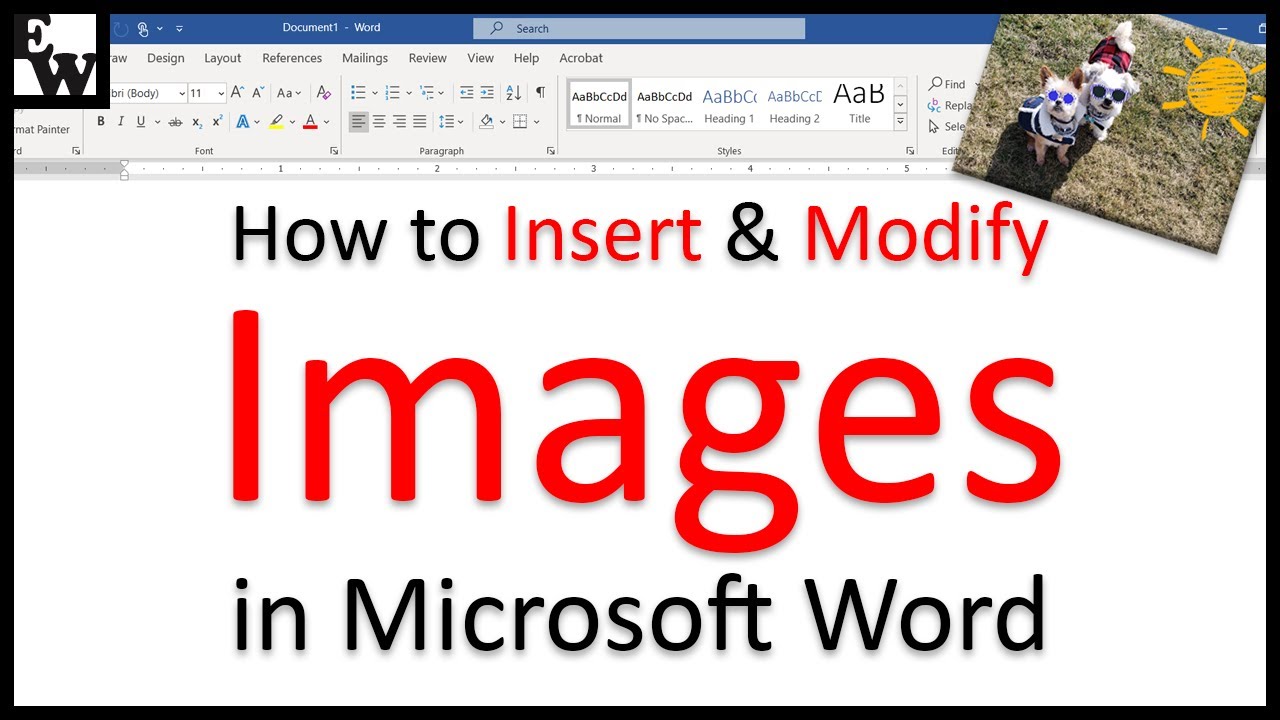This screenshot has height=720, width=1280.
Task: Switch to the Mailings tab
Action: tap(365, 58)
